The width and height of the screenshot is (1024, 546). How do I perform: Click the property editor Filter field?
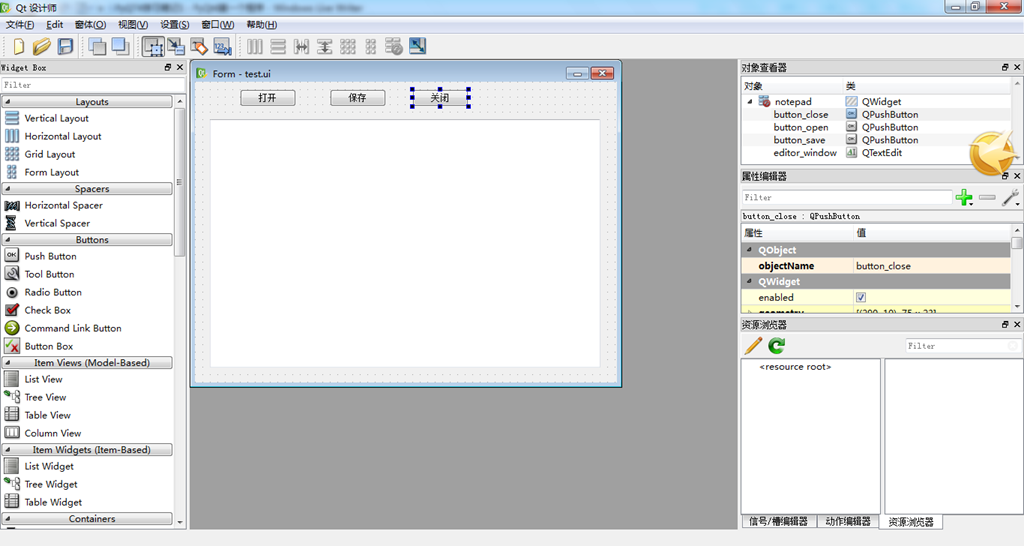click(846, 197)
